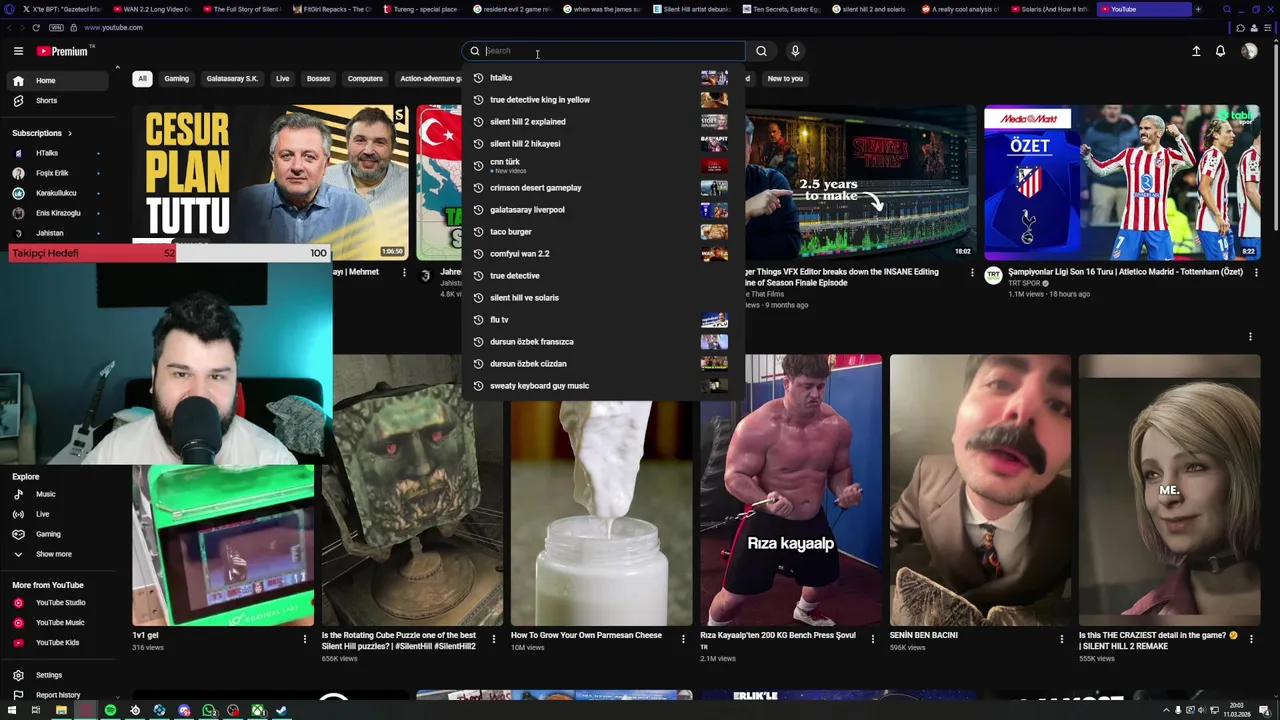Select the Bosses filter chip

318,79
